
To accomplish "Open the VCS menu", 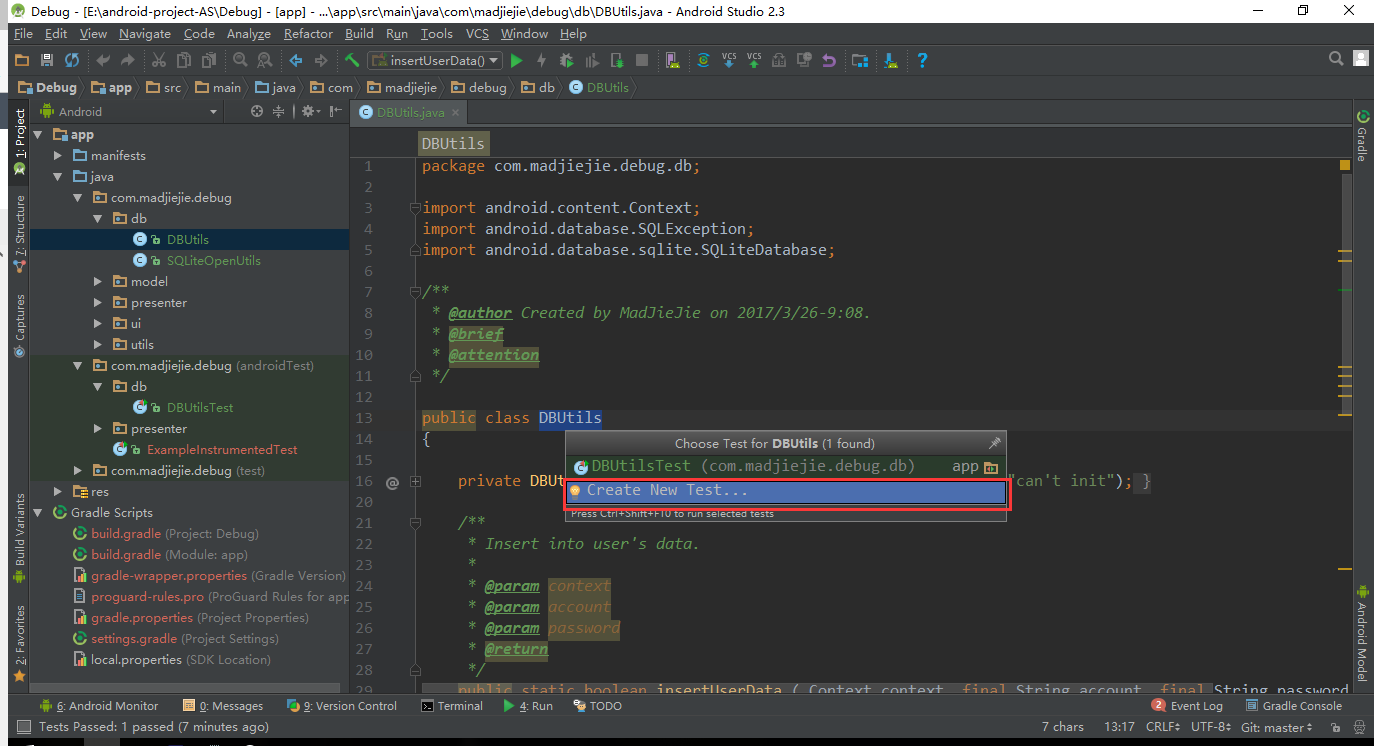I will pyautogui.click(x=477, y=33).
